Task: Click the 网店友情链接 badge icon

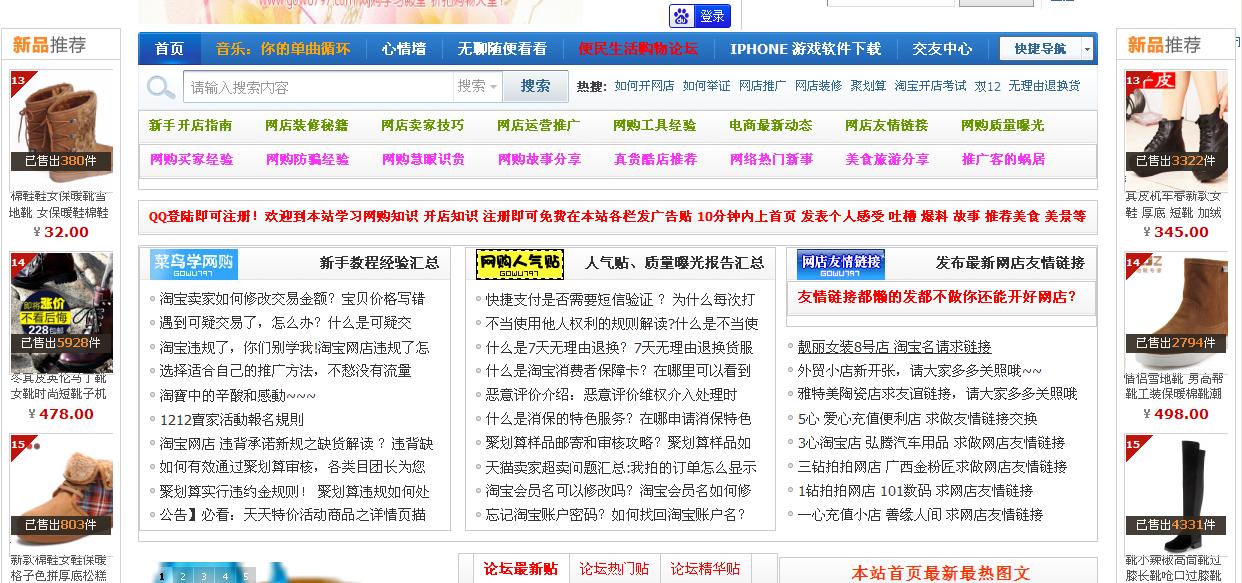Action: 842,262
